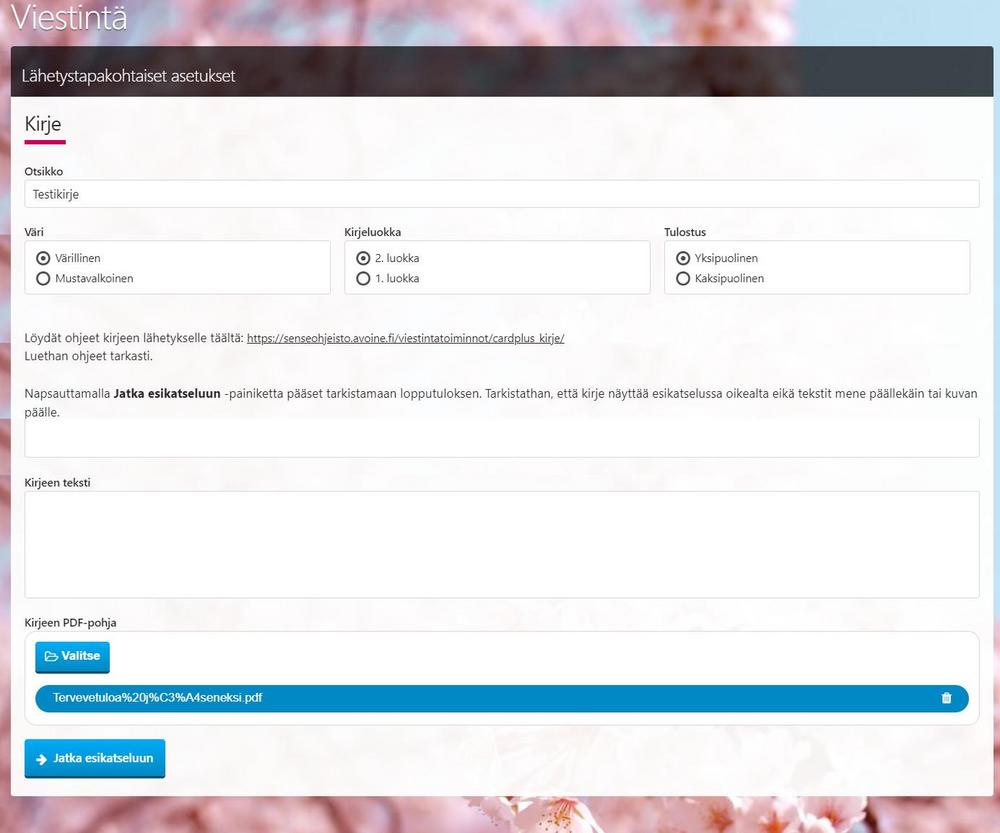Select the Värillinen color option

[43, 258]
